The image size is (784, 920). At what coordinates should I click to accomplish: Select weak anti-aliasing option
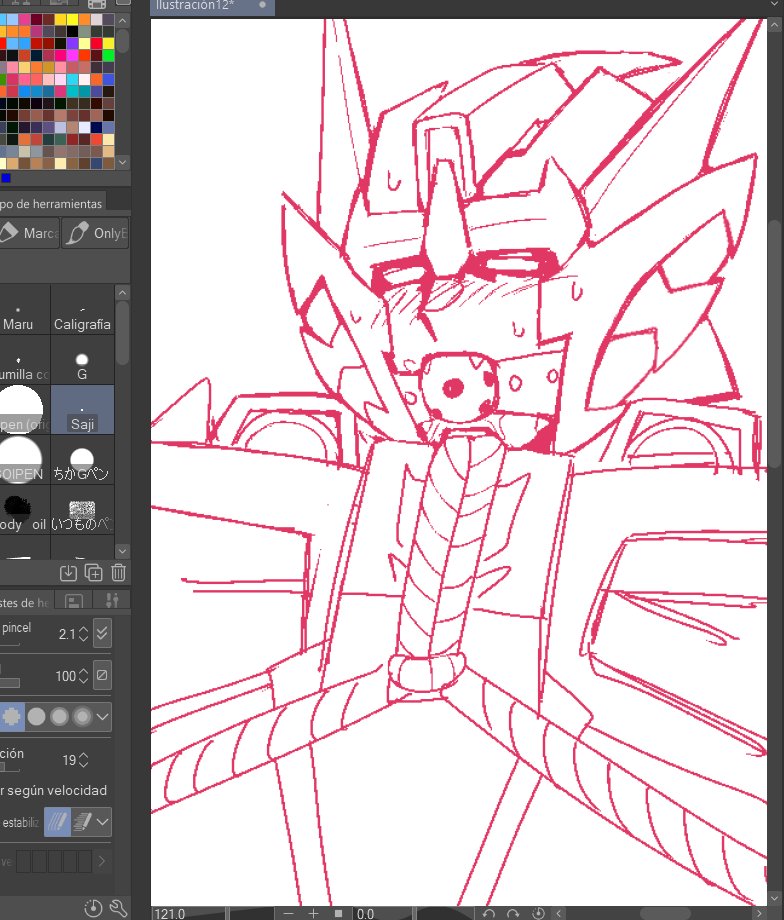click(36, 716)
